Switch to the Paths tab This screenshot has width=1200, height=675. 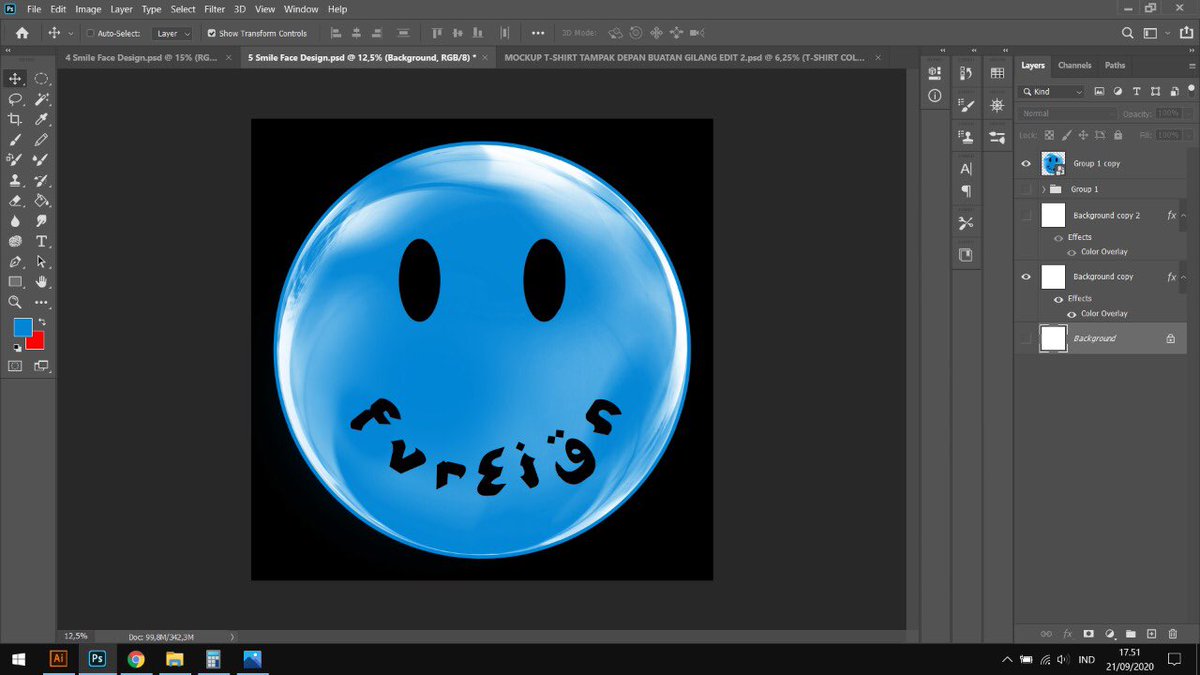pos(1115,66)
